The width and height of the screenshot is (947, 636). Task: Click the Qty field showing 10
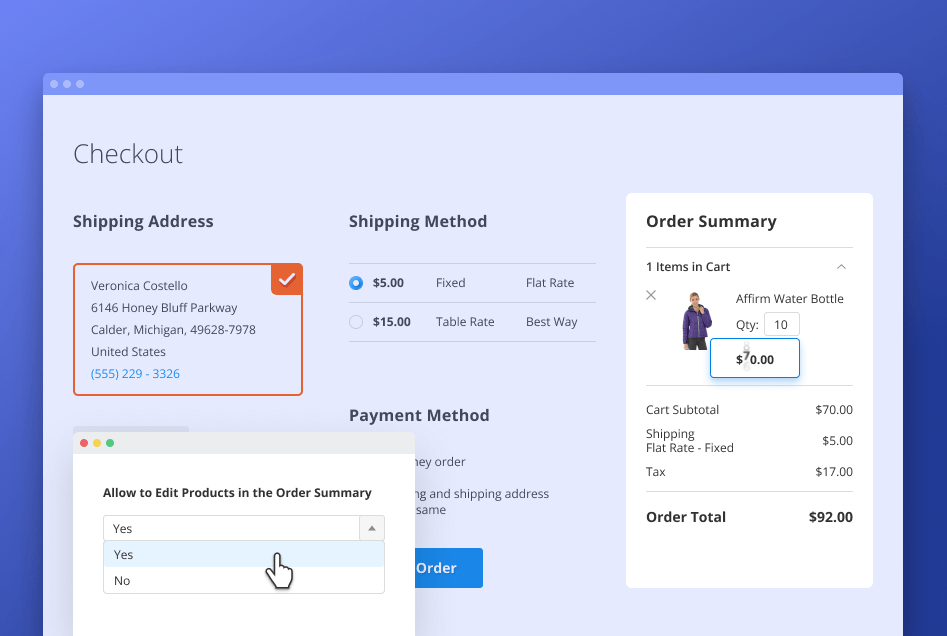(781, 323)
